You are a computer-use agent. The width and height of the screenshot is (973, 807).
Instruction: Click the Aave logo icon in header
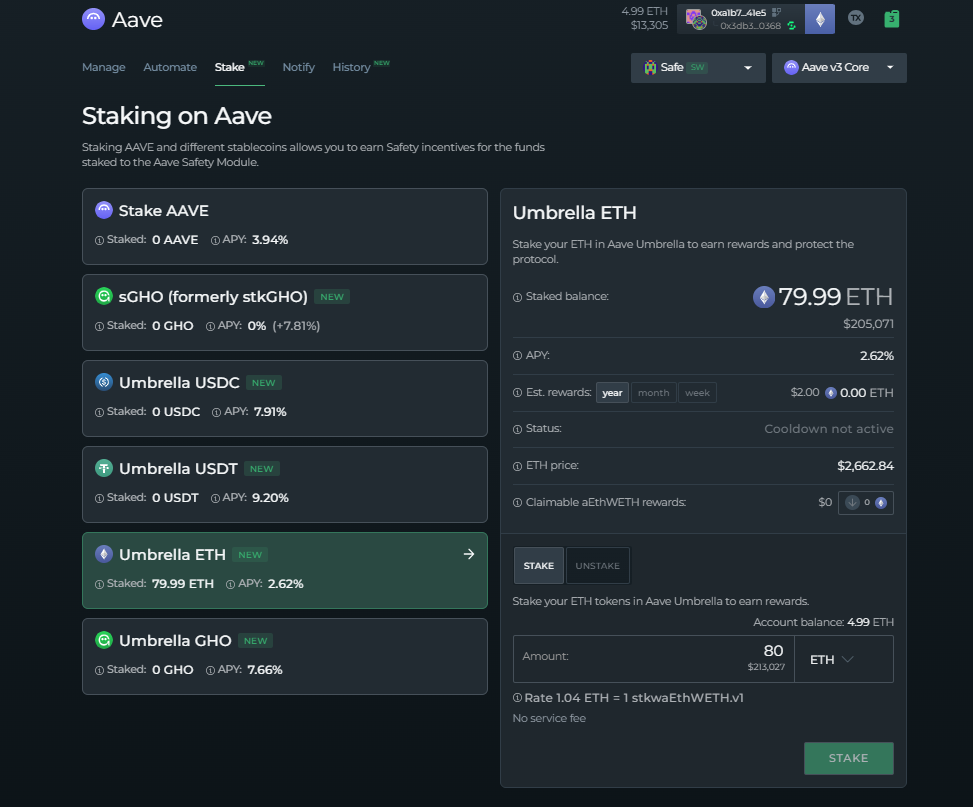pyautogui.click(x=93, y=19)
